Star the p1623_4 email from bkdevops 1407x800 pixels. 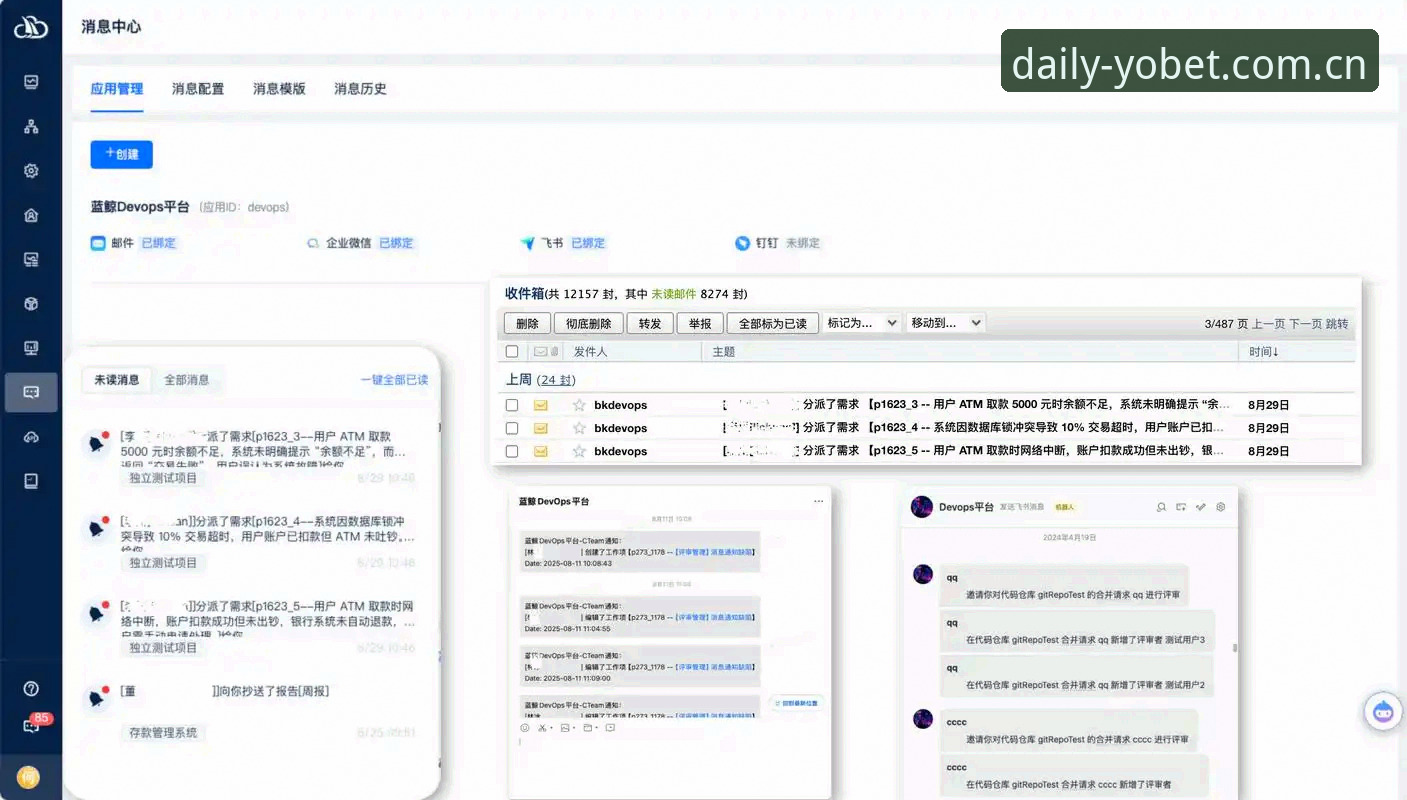point(579,428)
